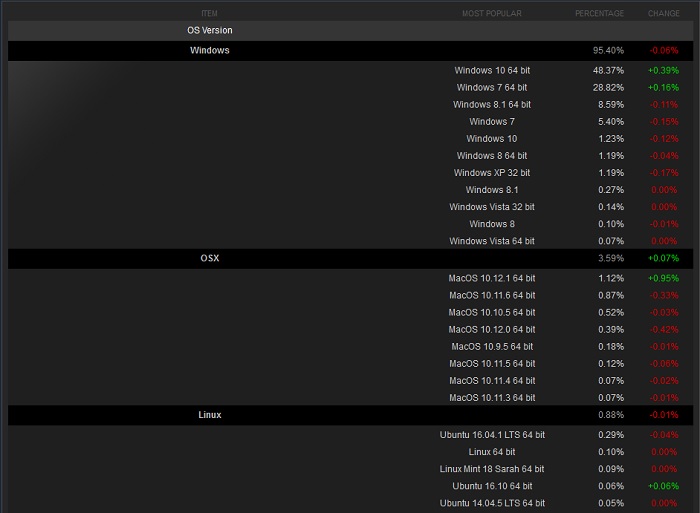700x513 pixels.
Task: Select the Linux Mint 18 Sarah 64 bit row
Action: [x=491, y=469]
